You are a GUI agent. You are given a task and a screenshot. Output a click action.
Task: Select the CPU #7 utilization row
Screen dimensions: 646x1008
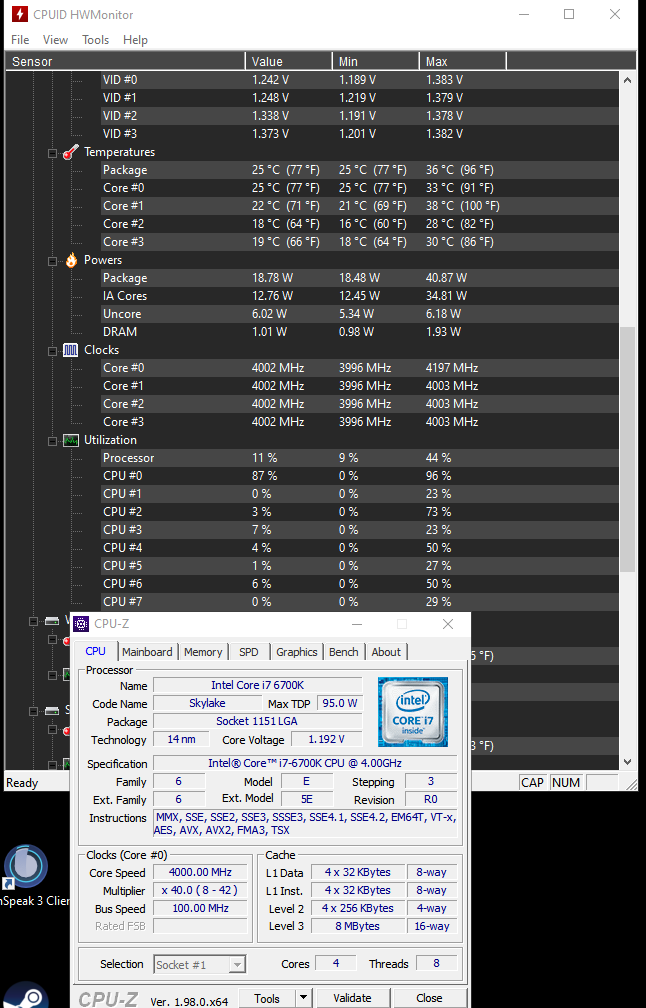pyautogui.click(x=360, y=602)
